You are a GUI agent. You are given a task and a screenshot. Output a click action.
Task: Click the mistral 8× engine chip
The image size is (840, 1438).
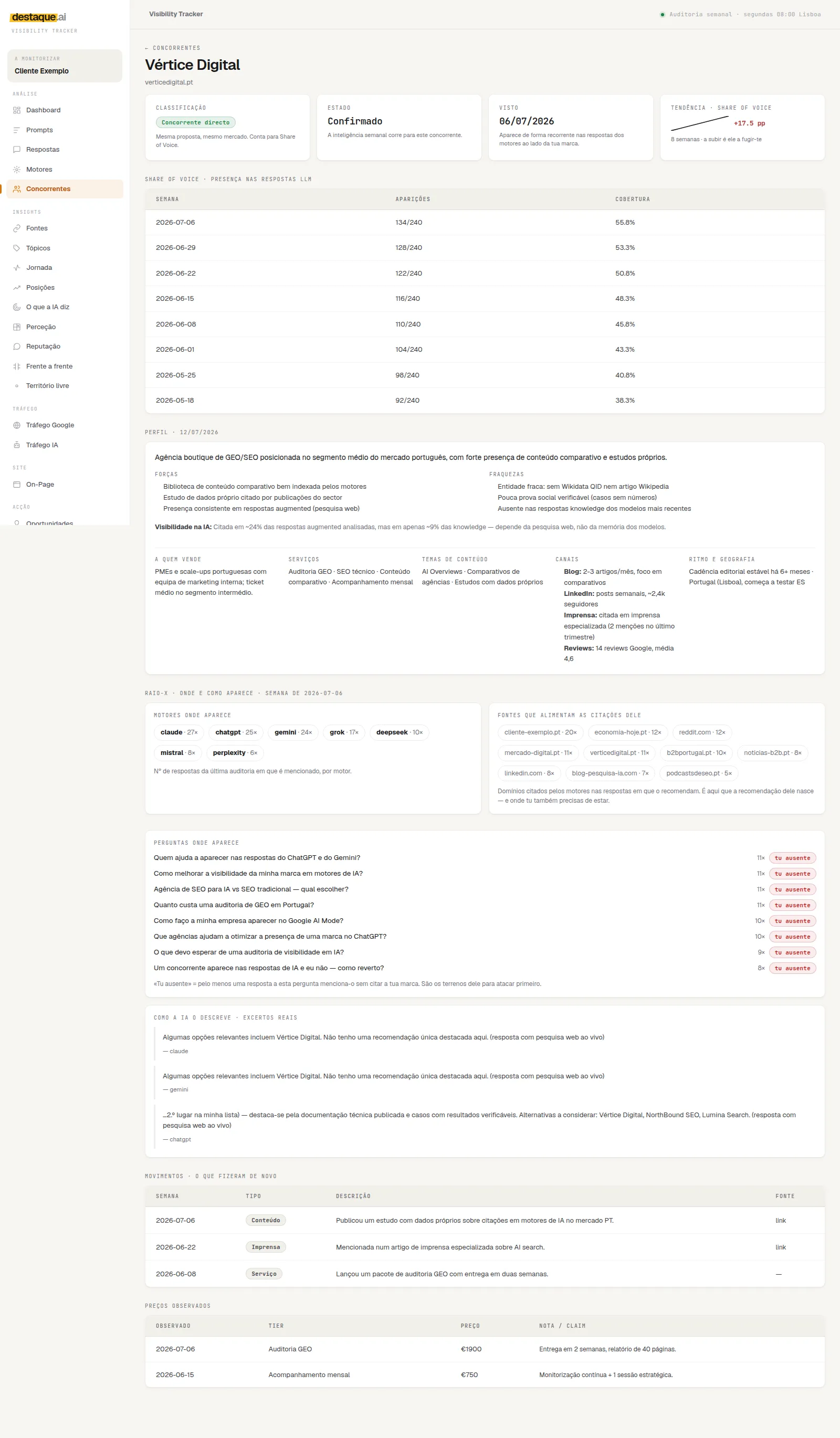[177, 753]
